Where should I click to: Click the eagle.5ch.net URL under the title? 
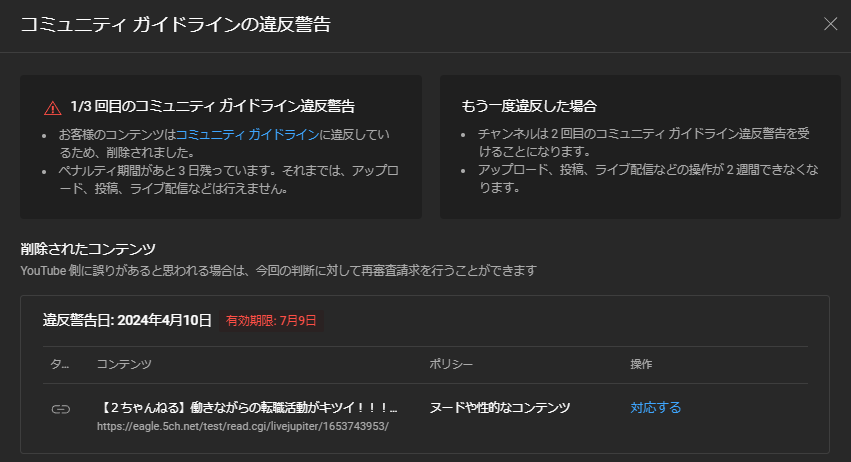242,426
